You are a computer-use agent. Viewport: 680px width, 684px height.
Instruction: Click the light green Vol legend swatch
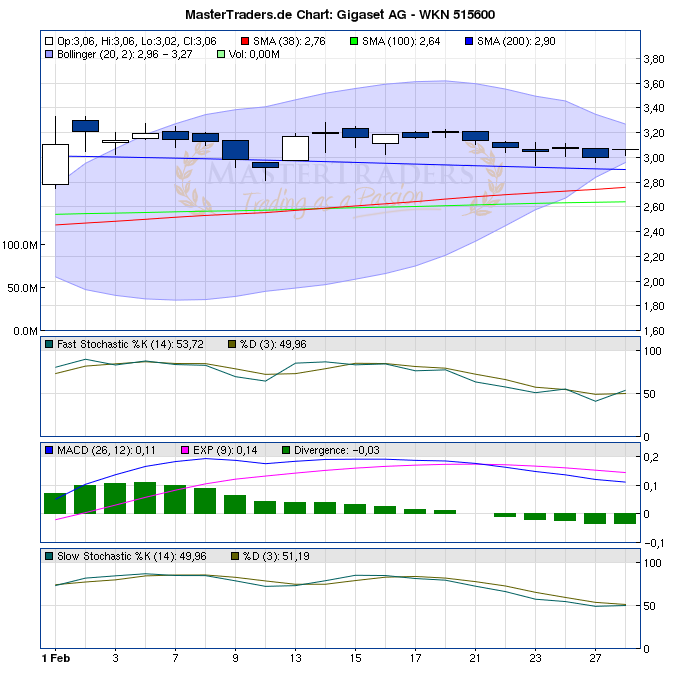[221, 54]
